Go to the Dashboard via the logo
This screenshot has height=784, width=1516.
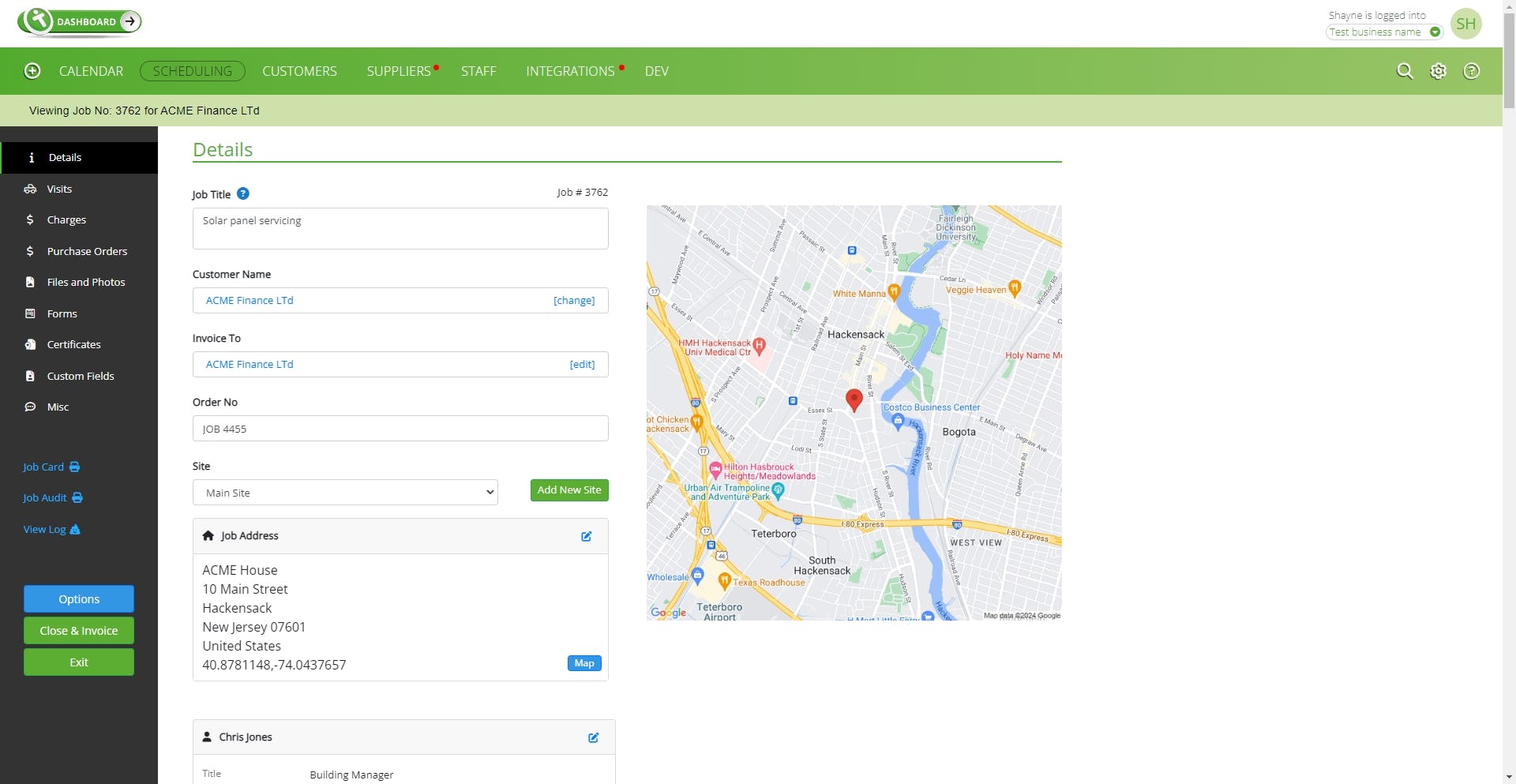[79, 22]
